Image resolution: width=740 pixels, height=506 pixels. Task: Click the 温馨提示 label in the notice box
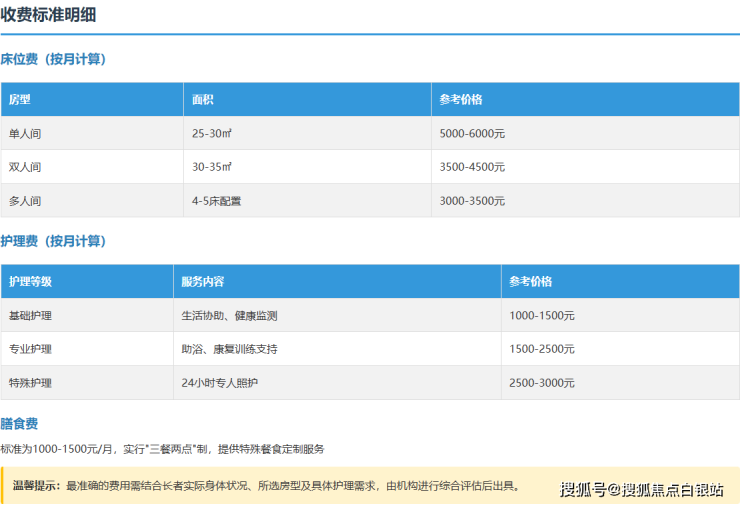pyautogui.click(x=37, y=486)
